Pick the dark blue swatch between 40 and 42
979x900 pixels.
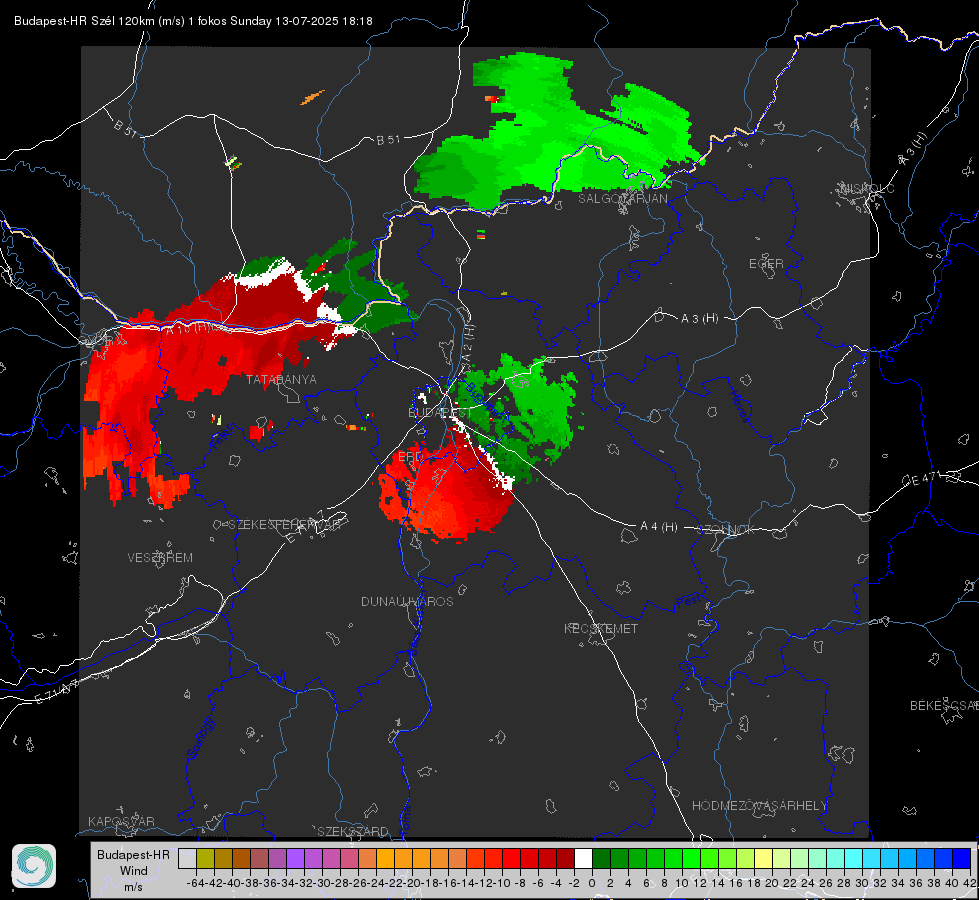962,858
